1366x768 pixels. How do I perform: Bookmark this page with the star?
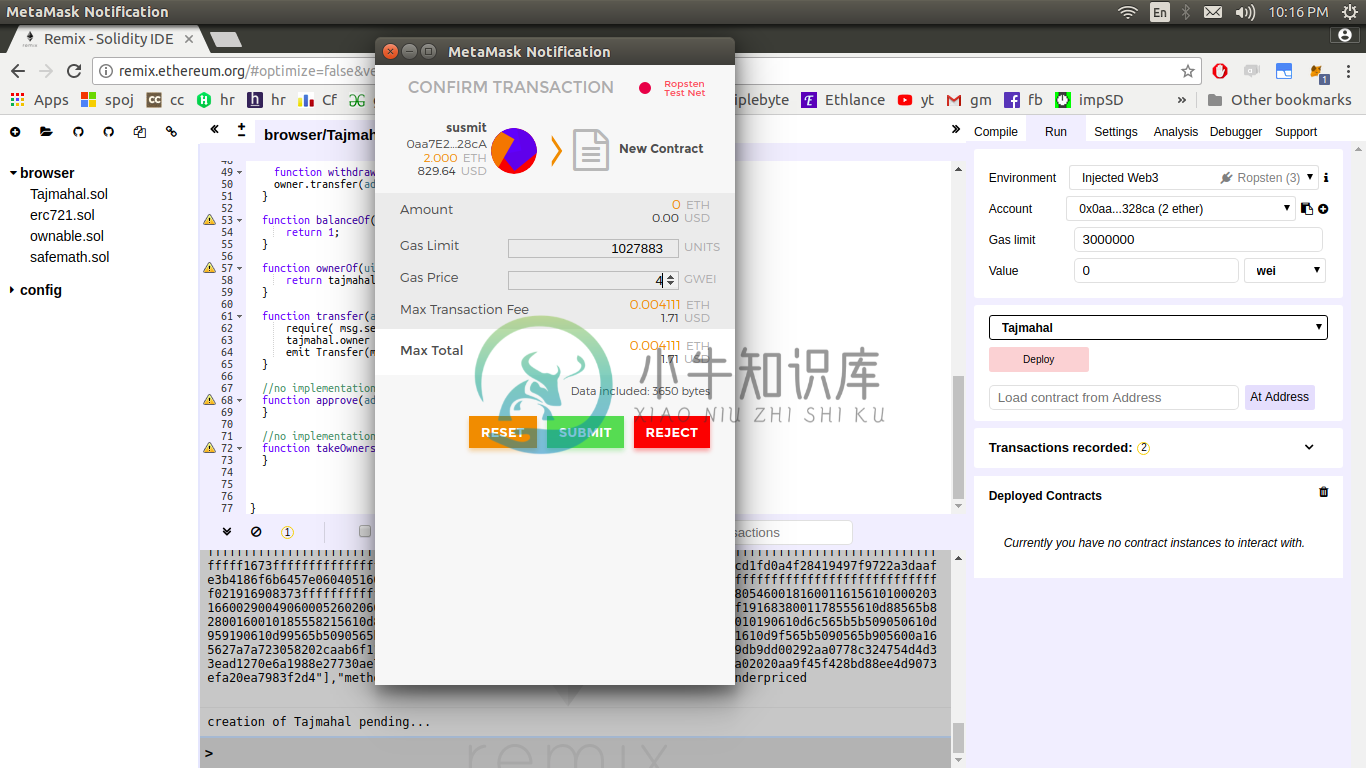click(x=1188, y=71)
